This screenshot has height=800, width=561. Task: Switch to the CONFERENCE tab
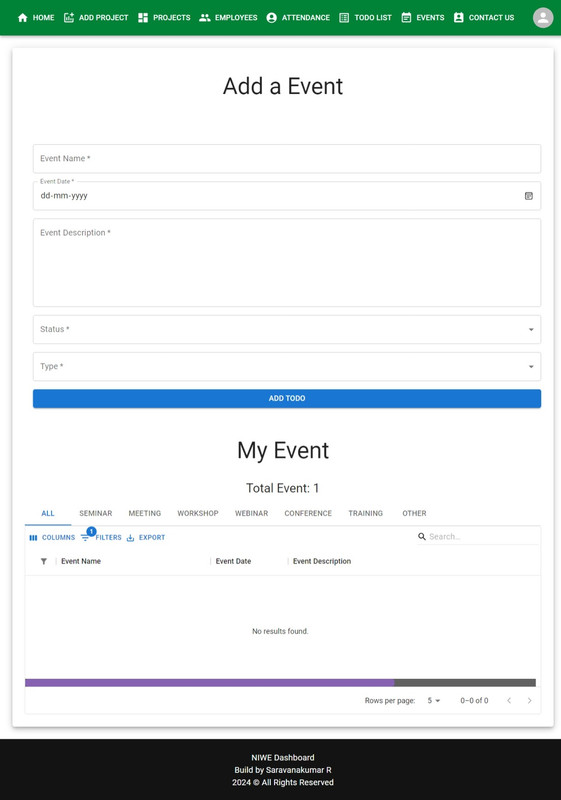(x=308, y=513)
